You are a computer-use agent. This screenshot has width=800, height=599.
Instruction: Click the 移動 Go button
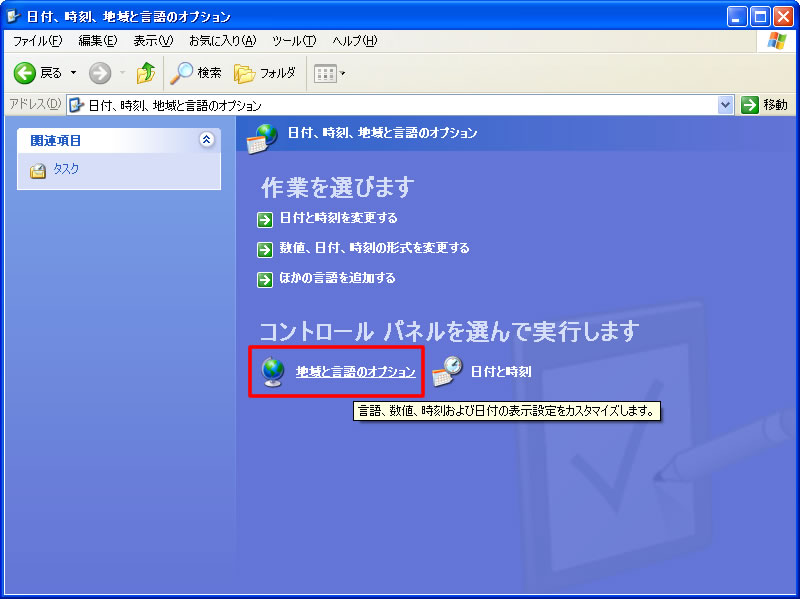click(x=765, y=105)
